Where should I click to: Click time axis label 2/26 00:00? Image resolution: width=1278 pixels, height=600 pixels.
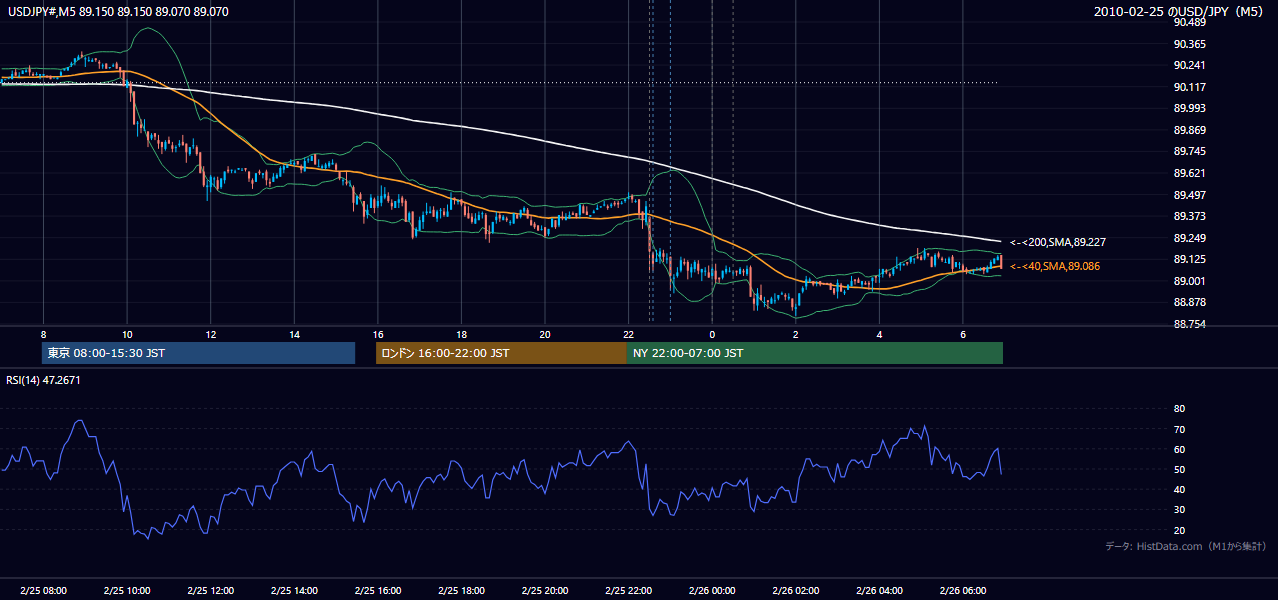click(711, 591)
